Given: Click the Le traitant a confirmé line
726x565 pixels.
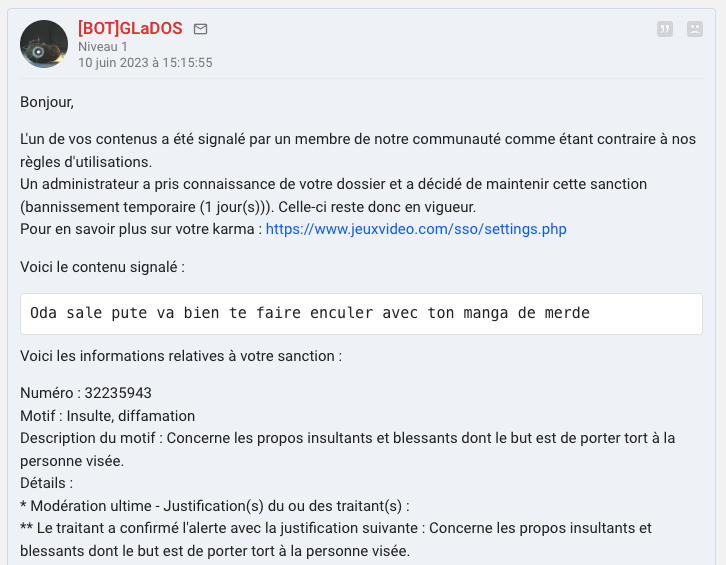Looking at the screenshot, I should coord(336,540).
